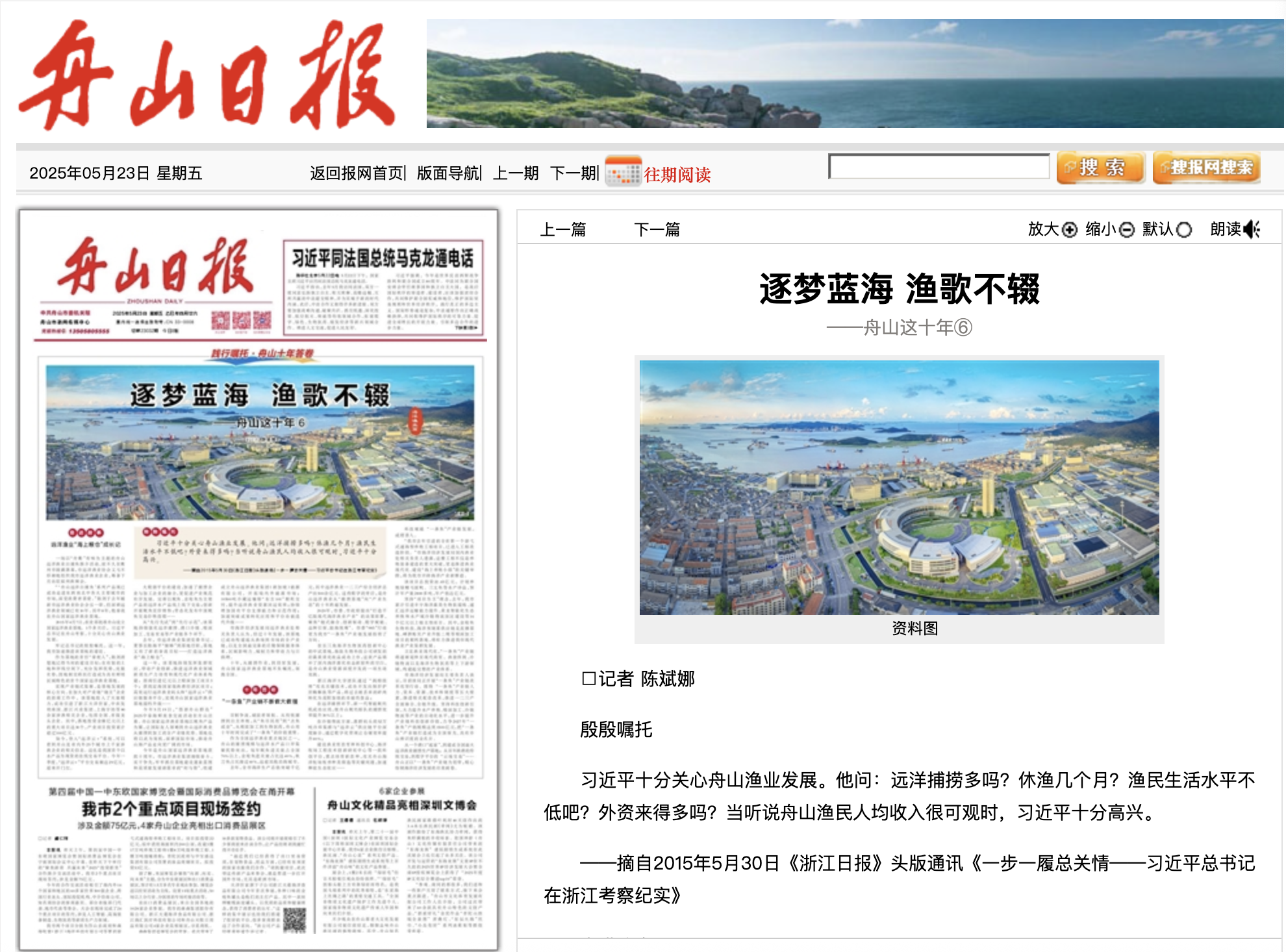
Task: Click the calendar icon for past issues
Action: (x=623, y=171)
